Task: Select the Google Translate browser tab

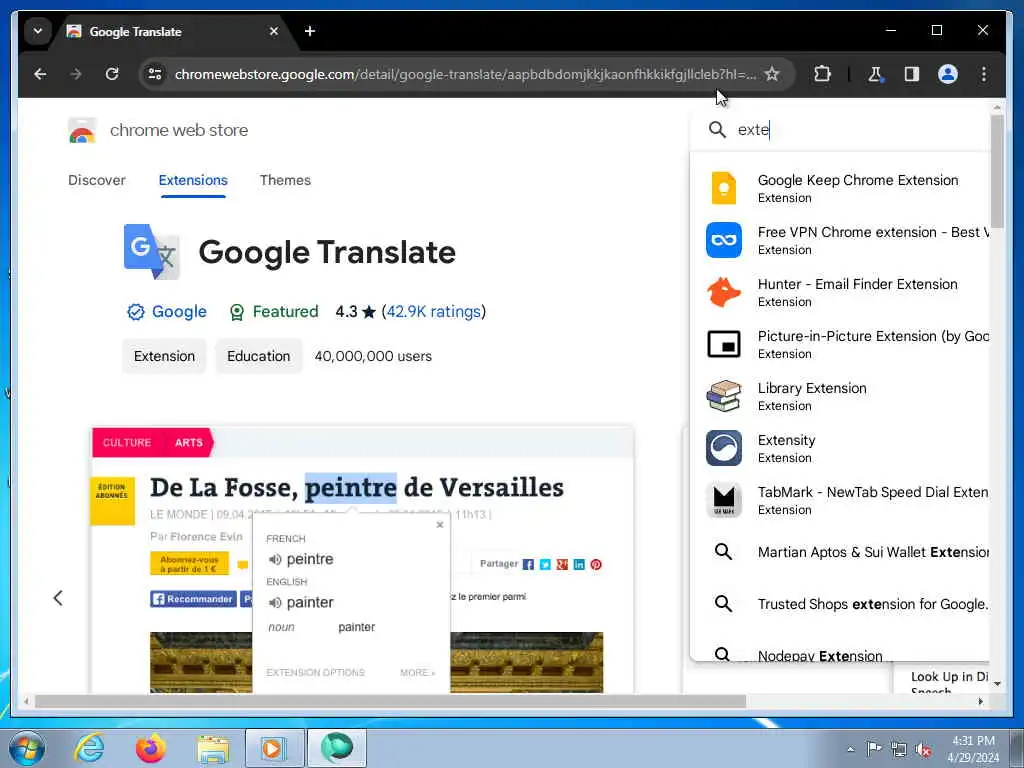Action: coord(173,31)
